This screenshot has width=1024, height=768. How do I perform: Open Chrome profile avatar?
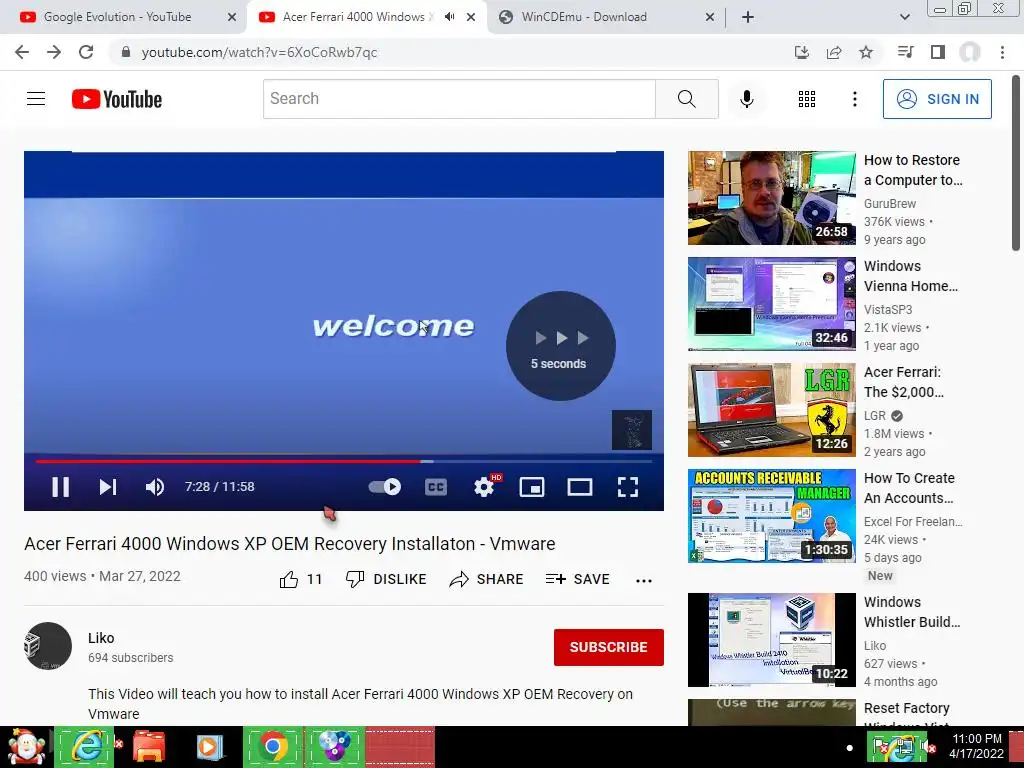970,52
